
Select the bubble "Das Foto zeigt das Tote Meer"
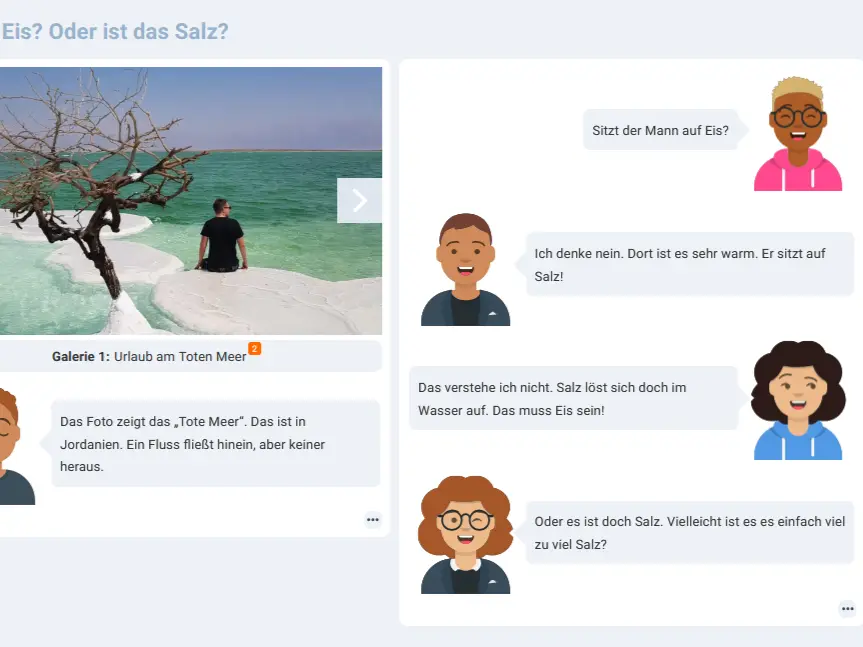tap(215, 443)
